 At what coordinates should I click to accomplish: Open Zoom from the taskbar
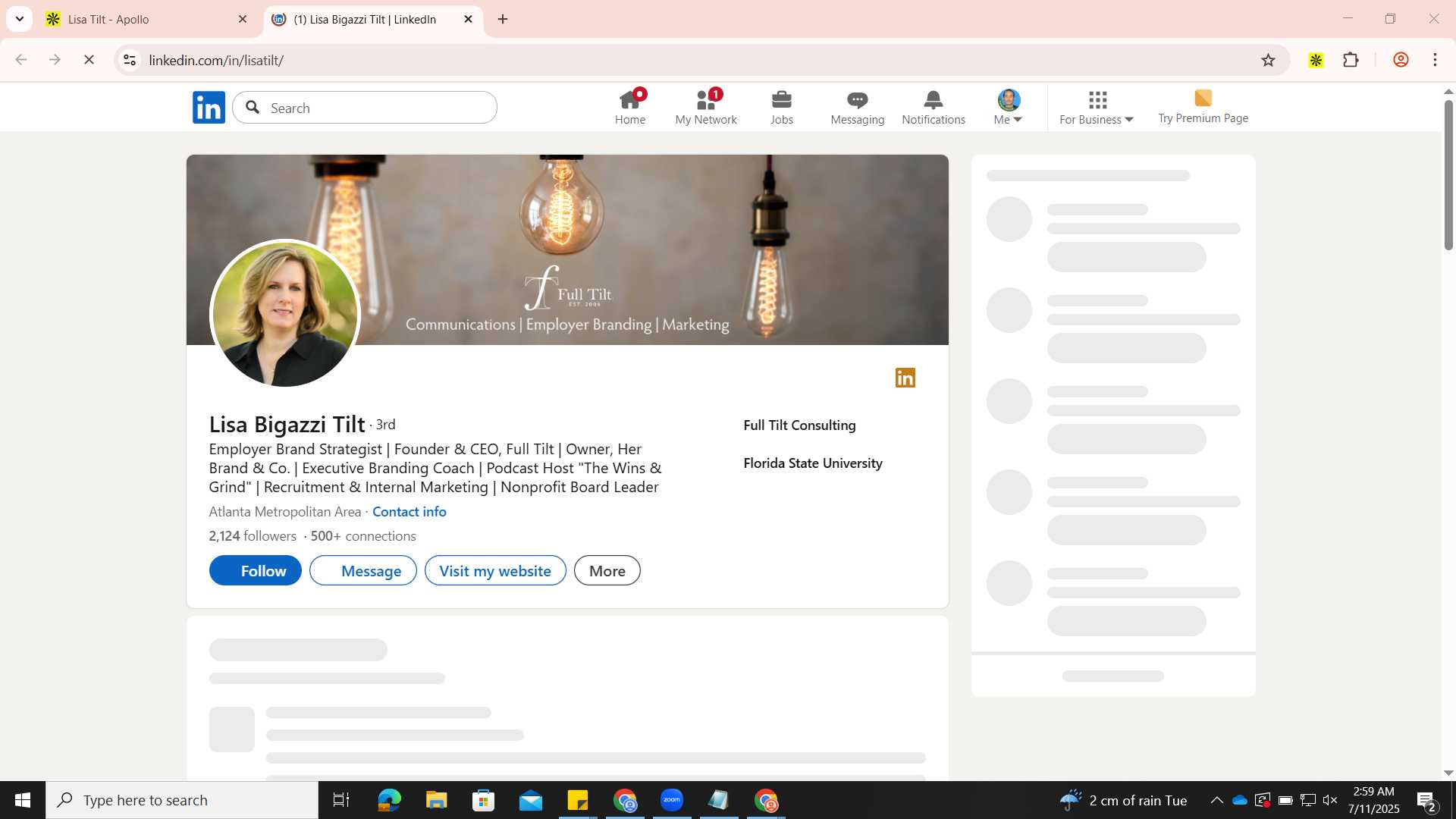click(x=672, y=800)
